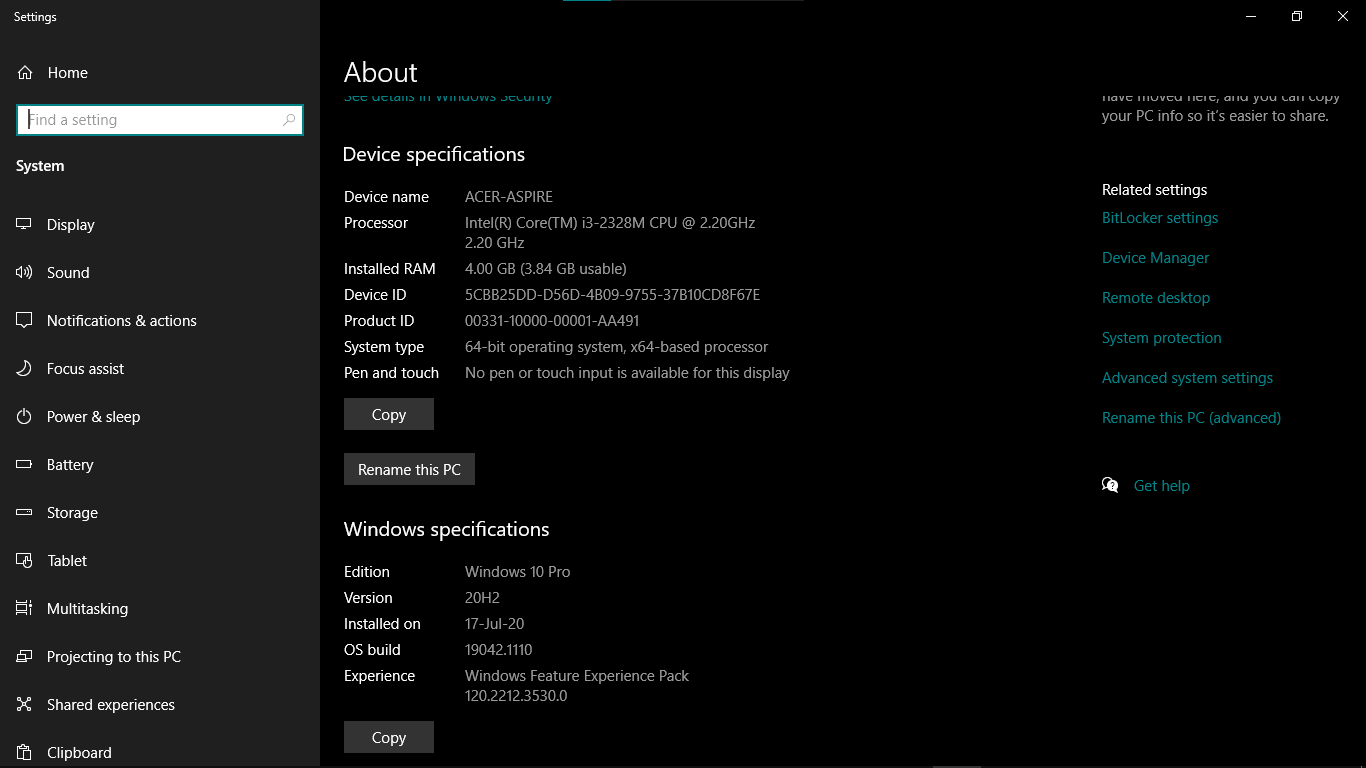Click the installed on date 17-Jul-20
The image size is (1366, 768).
(494, 624)
